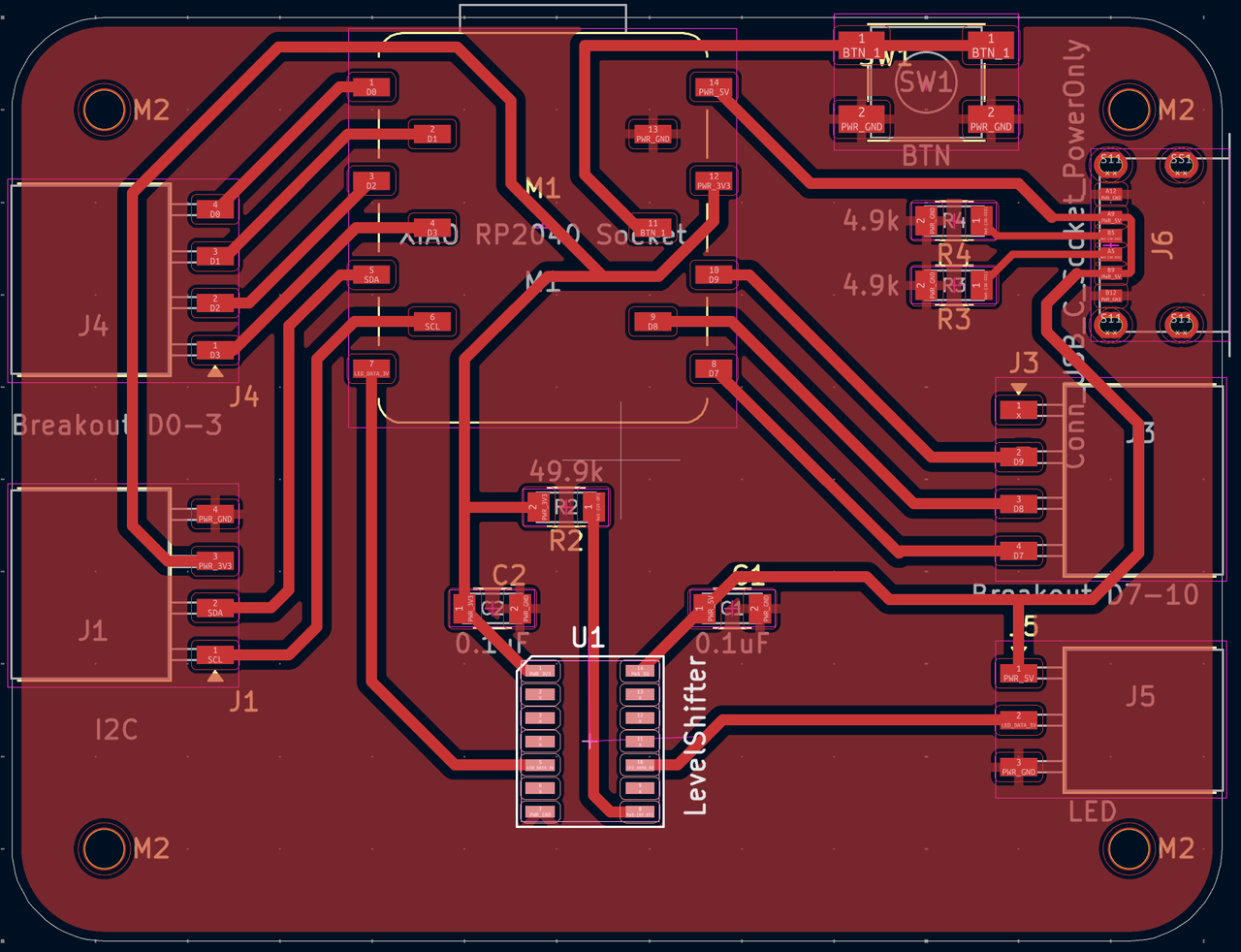Viewport: 1241px width, 952px height.
Task: Select XIAO socket pad 11 BTN_1
Action: click(x=652, y=228)
